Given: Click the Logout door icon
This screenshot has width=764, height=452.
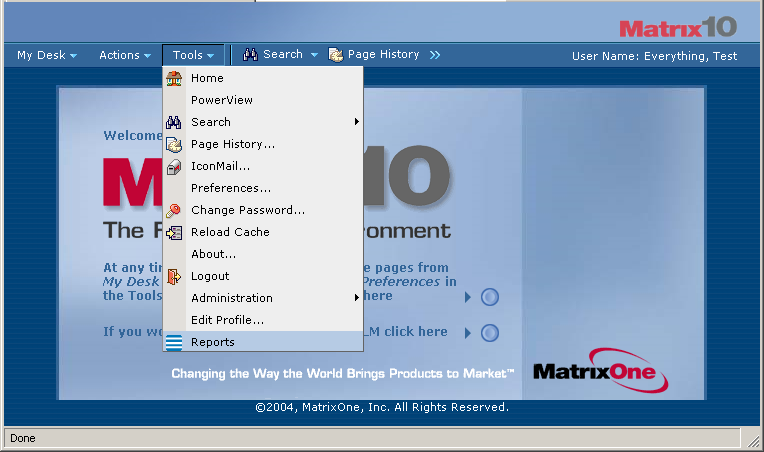Looking at the screenshot, I should click(x=174, y=276).
